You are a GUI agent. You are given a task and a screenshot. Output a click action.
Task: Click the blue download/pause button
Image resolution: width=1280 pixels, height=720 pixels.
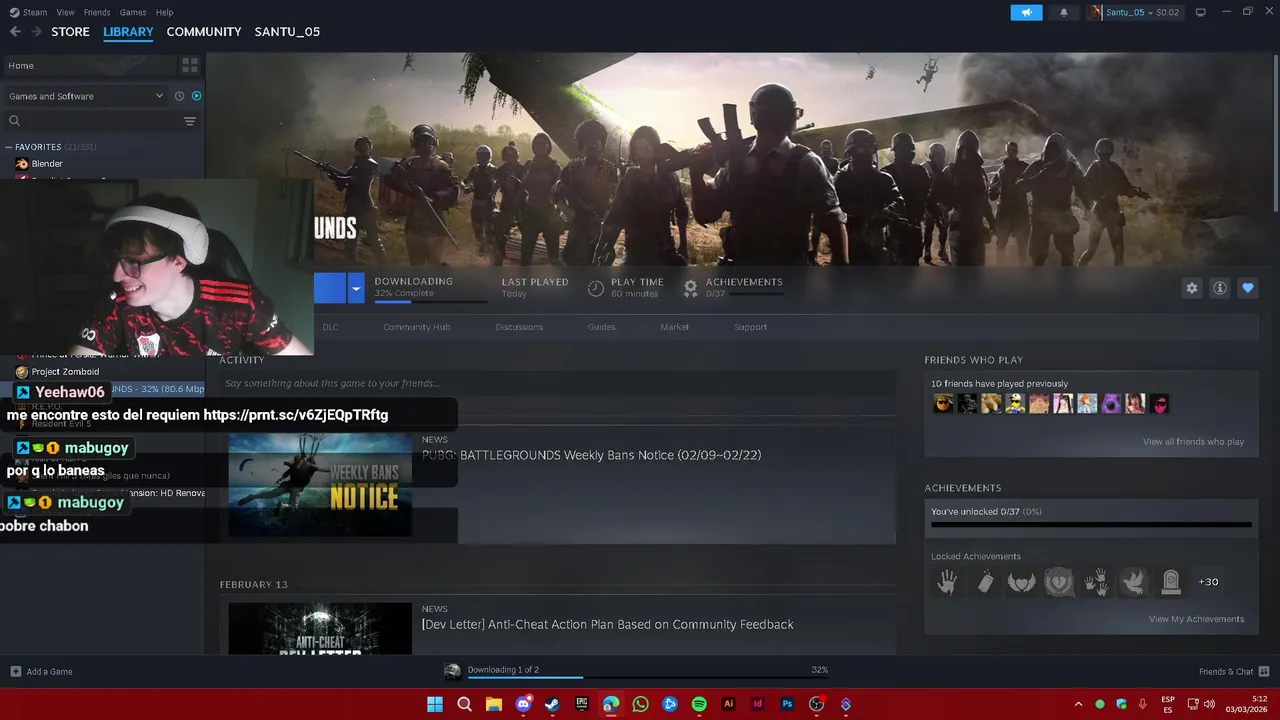(x=330, y=288)
